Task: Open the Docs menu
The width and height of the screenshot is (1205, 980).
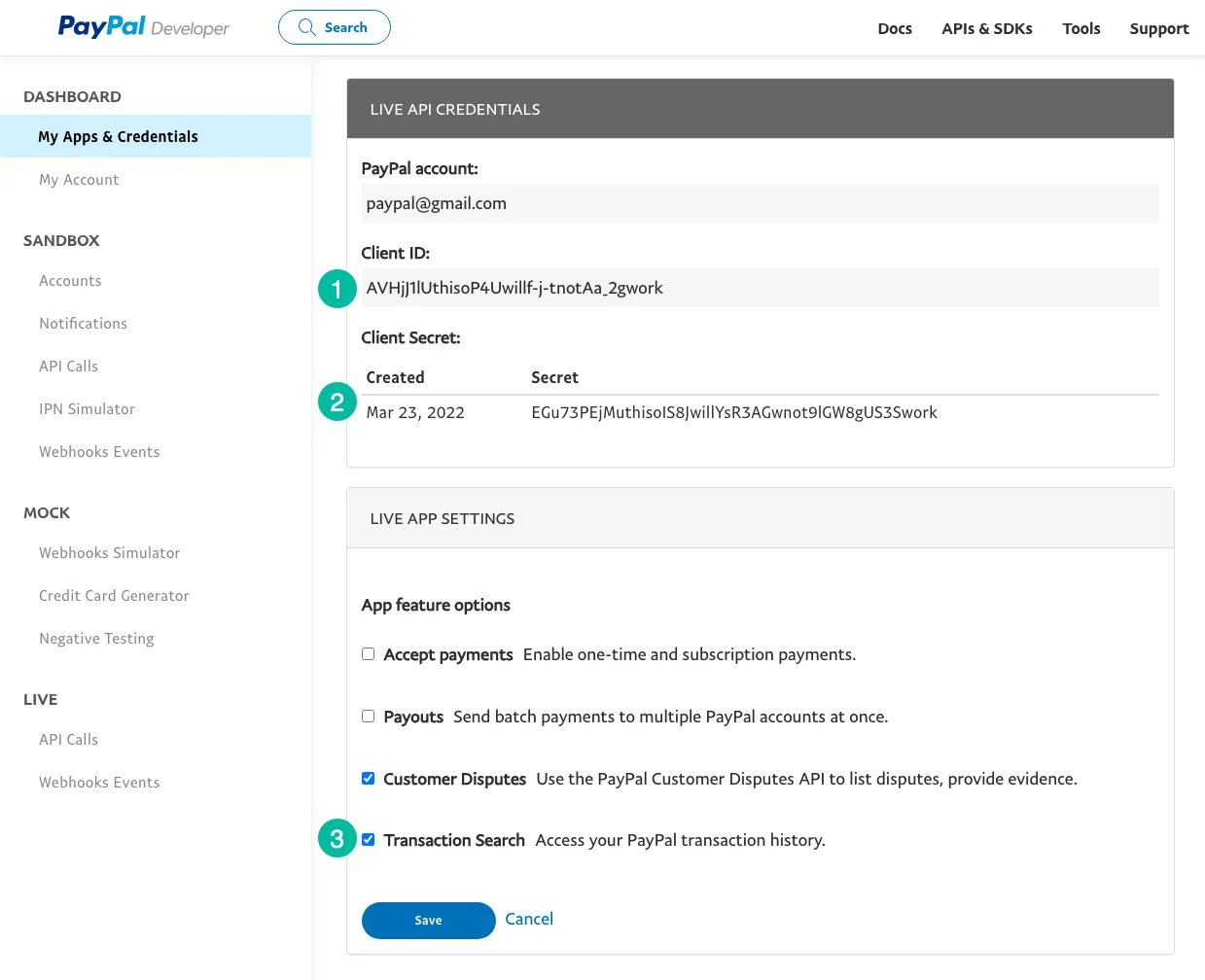Action: (894, 28)
